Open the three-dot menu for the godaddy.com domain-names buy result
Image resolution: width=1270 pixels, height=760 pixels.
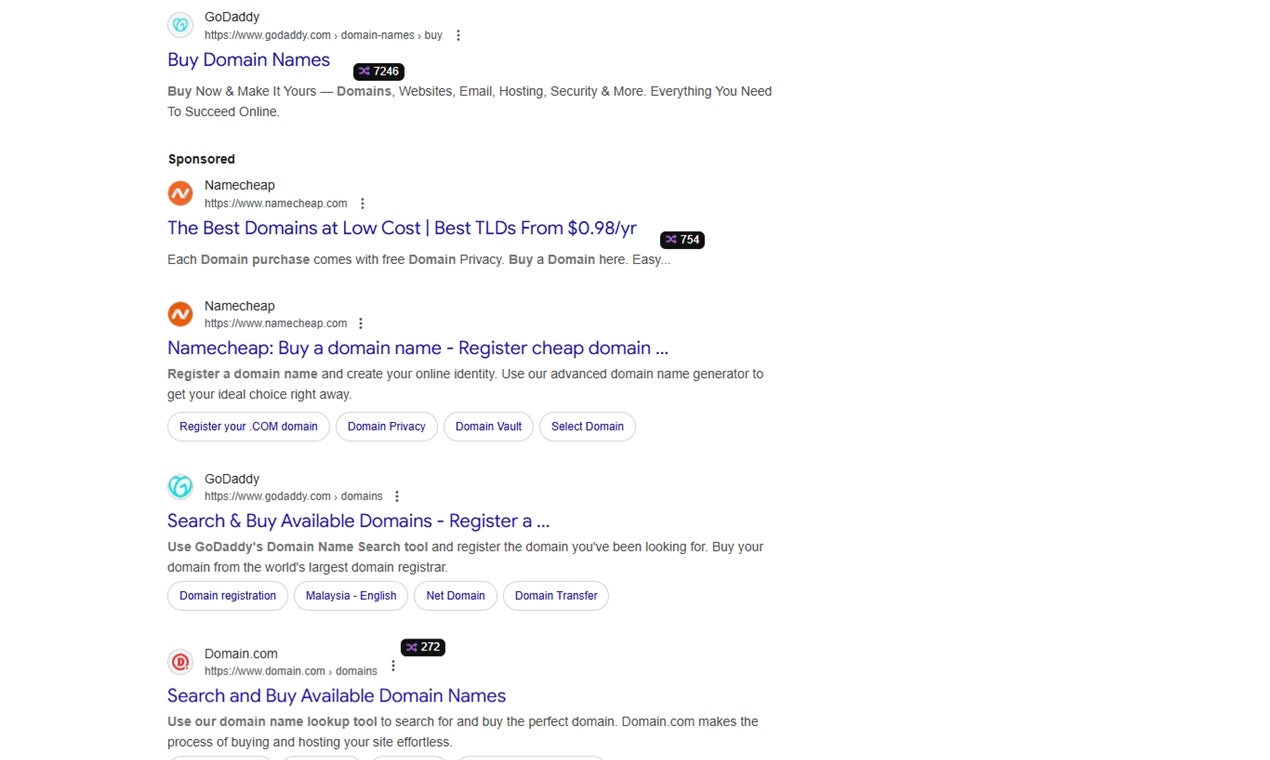click(x=458, y=35)
